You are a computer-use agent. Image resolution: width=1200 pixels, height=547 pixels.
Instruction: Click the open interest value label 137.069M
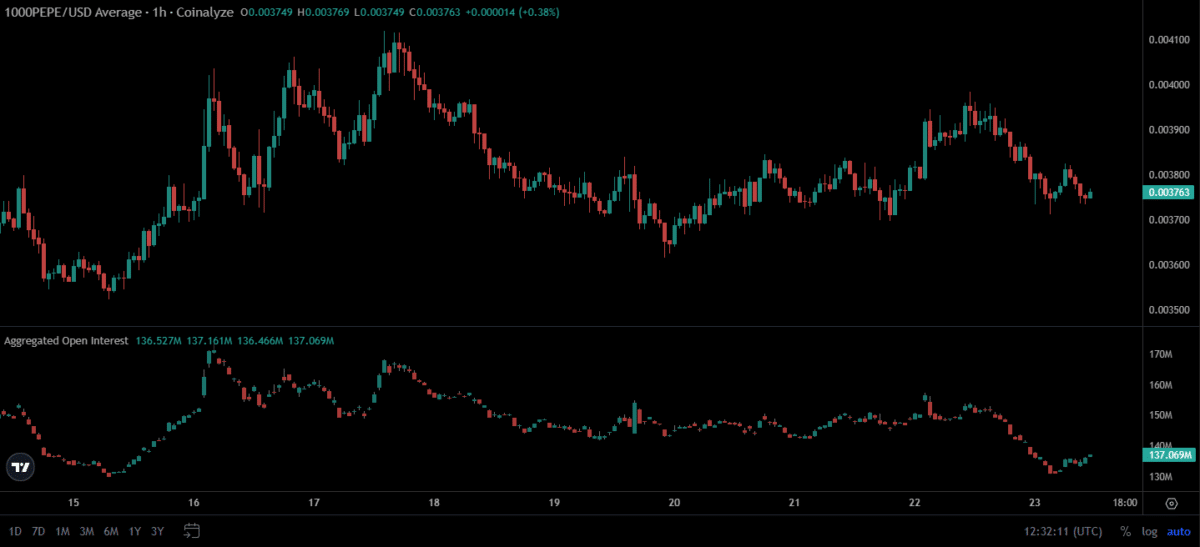(1169, 455)
